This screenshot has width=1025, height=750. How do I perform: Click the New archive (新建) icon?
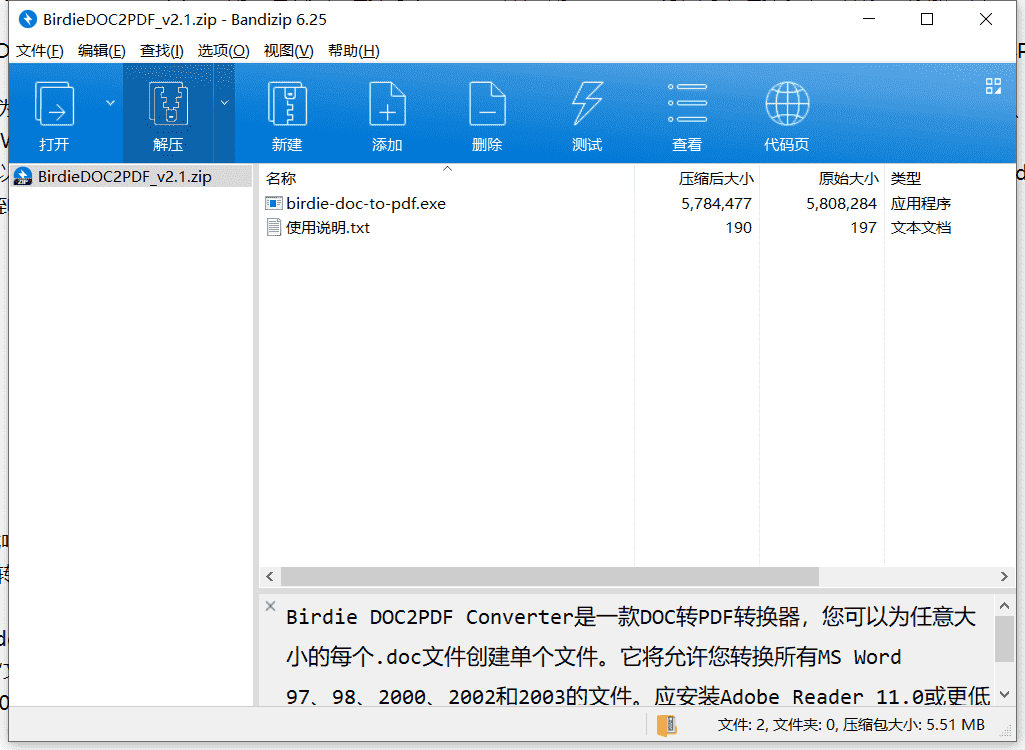(x=287, y=103)
